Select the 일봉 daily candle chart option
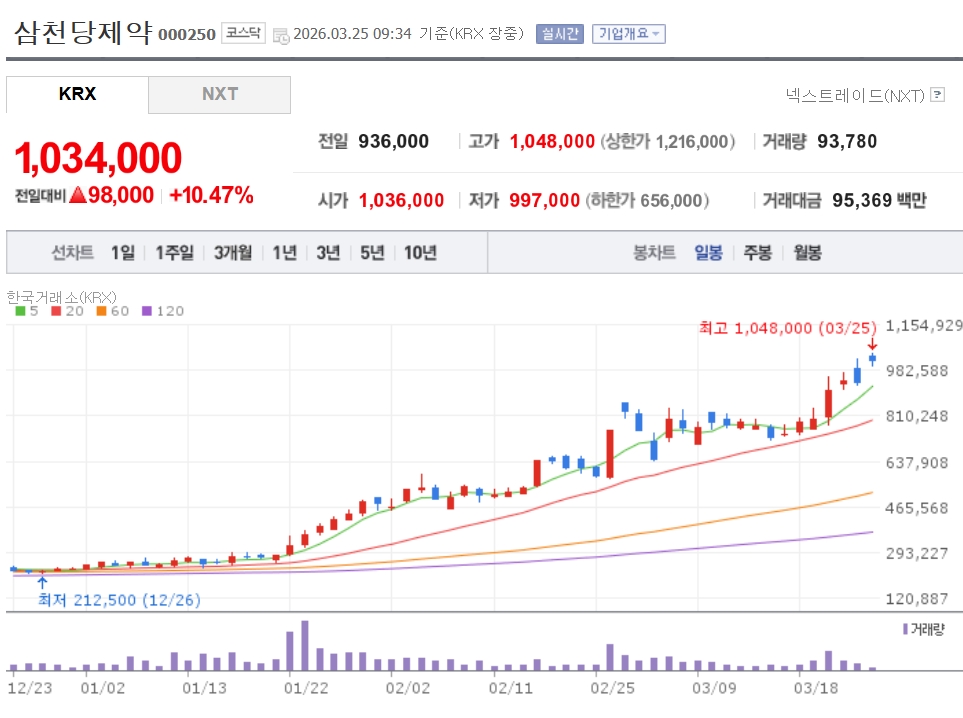The image size is (963, 718). pos(708,253)
